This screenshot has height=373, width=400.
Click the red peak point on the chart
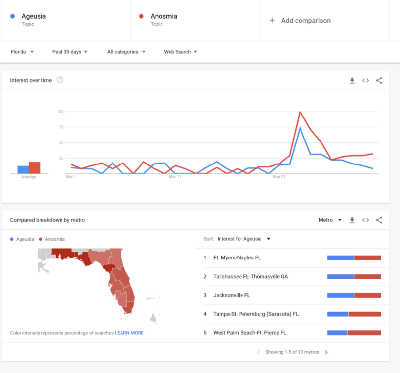click(300, 112)
